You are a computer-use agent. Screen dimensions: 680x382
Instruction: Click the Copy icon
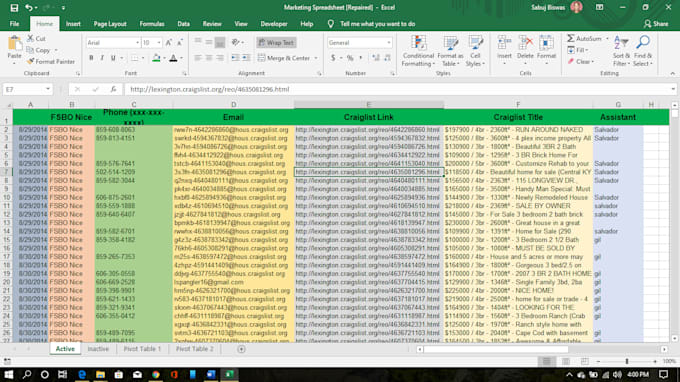pyautogui.click(x=30, y=50)
